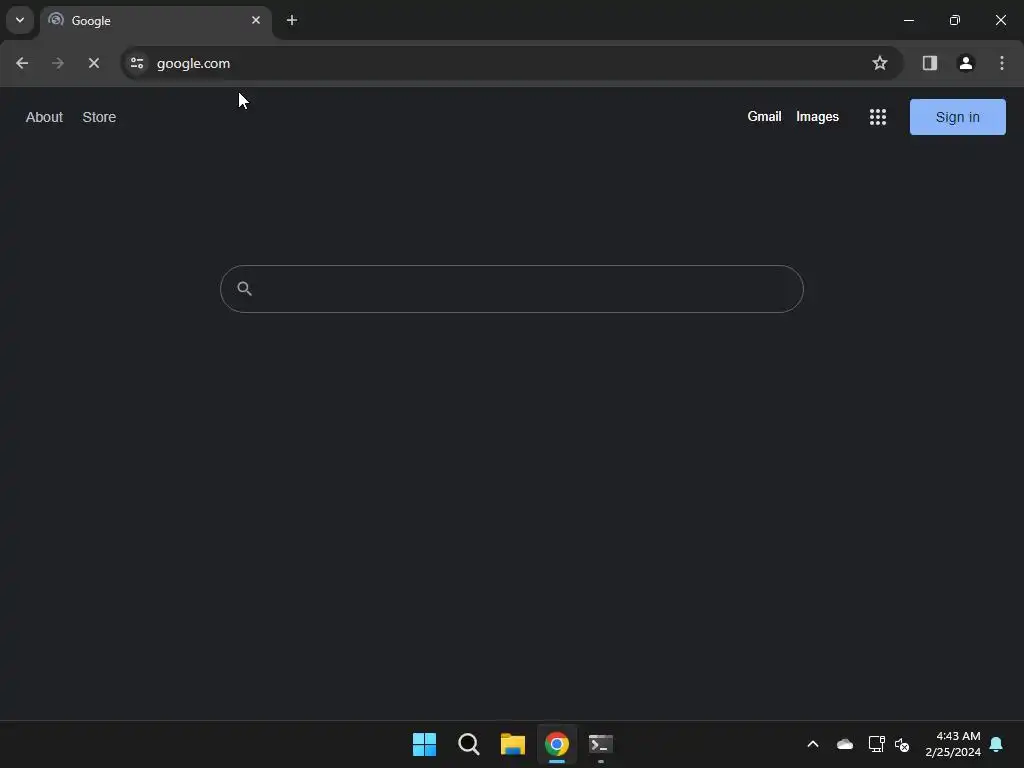This screenshot has height=768, width=1024.
Task: Show hidden system tray icons
Action: 813,744
